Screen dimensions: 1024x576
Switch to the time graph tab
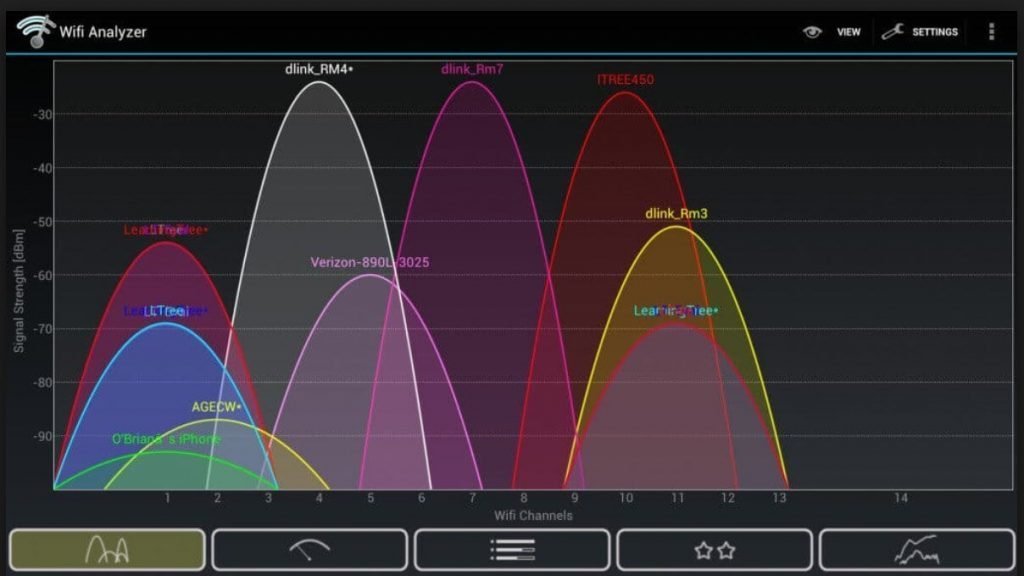[917, 549]
